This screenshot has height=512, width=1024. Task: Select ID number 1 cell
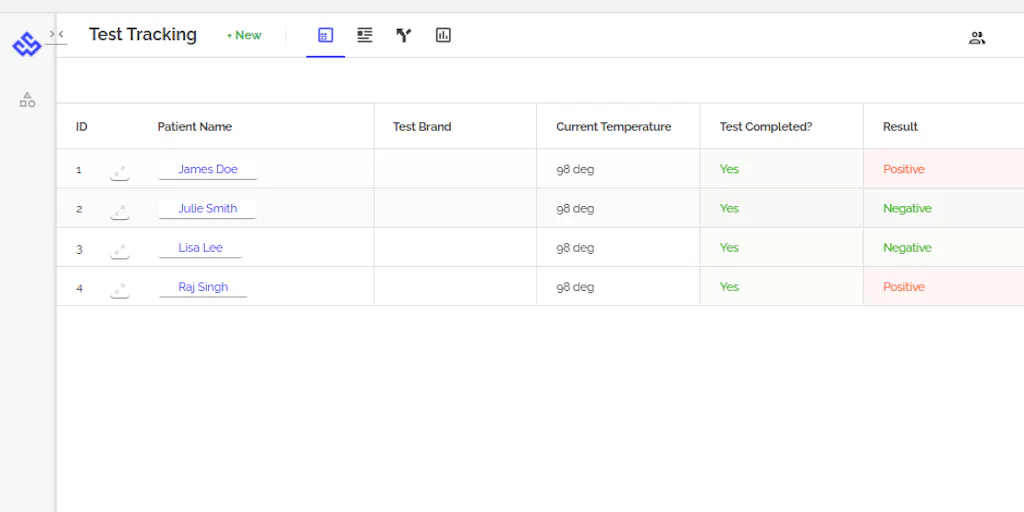pyautogui.click(x=79, y=170)
